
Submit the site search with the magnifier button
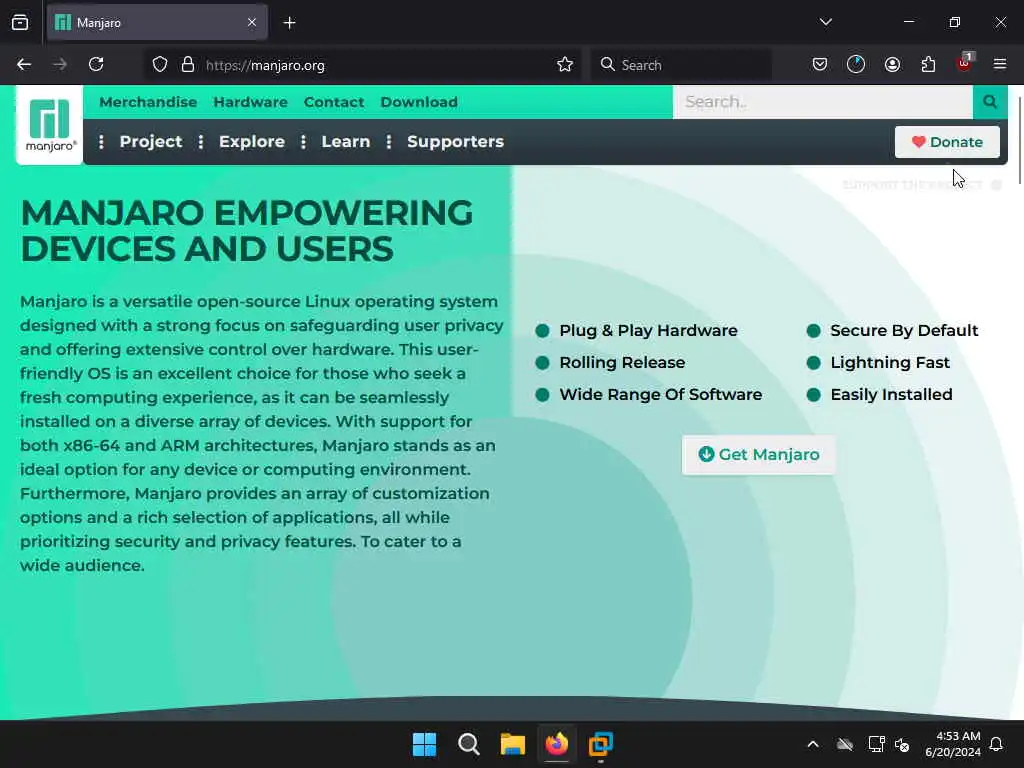(x=990, y=102)
